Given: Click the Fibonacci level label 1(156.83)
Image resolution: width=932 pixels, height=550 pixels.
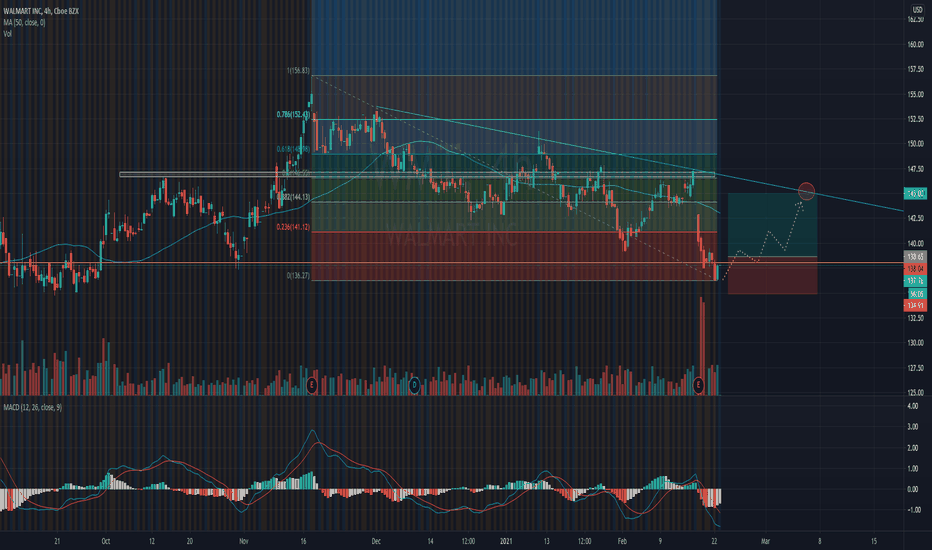Looking at the screenshot, I should pos(298,71).
